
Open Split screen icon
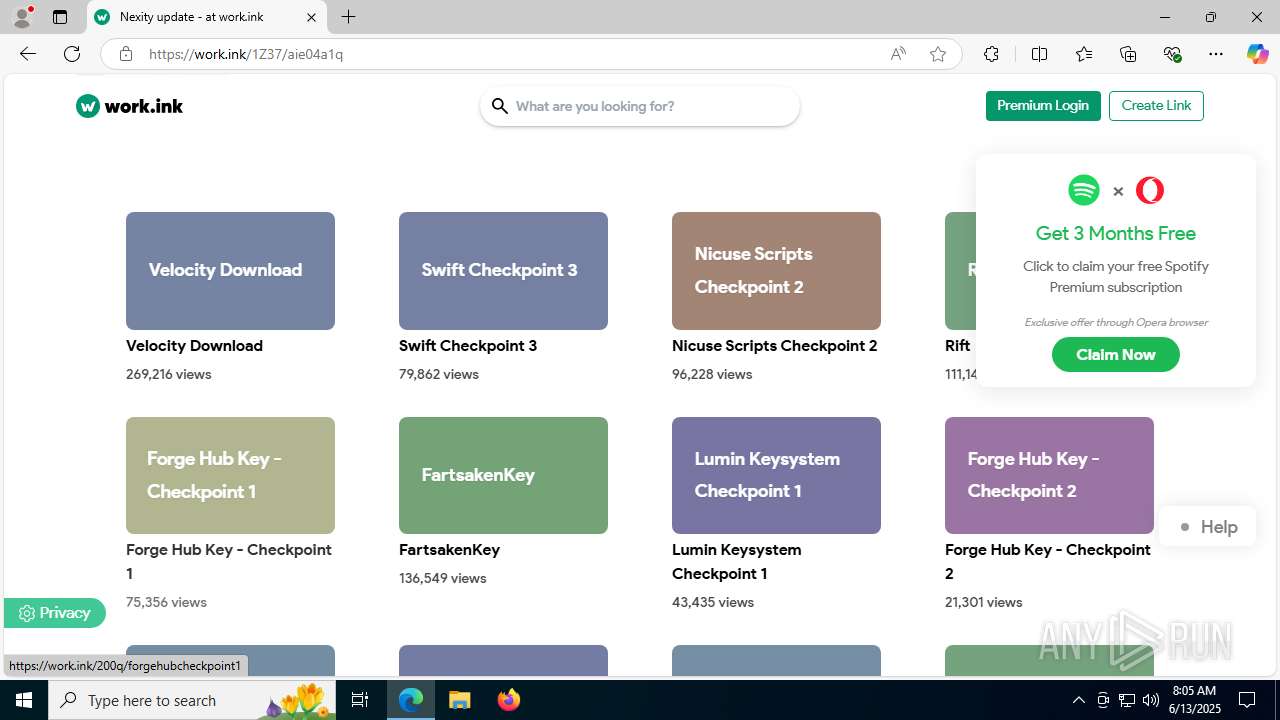click(1039, 54)
